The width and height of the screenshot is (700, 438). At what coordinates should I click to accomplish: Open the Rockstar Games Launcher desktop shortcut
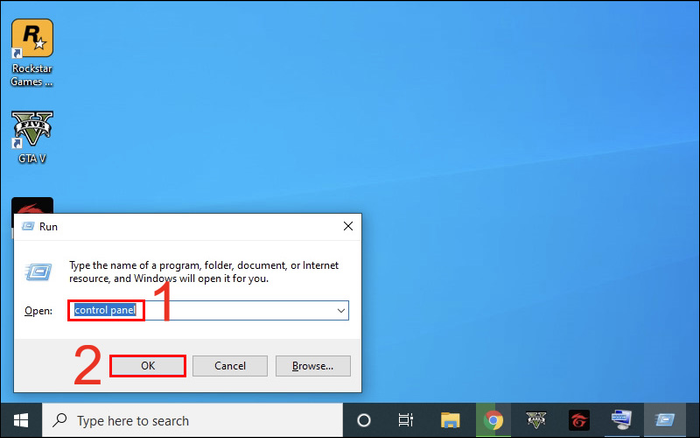(32, 53)
